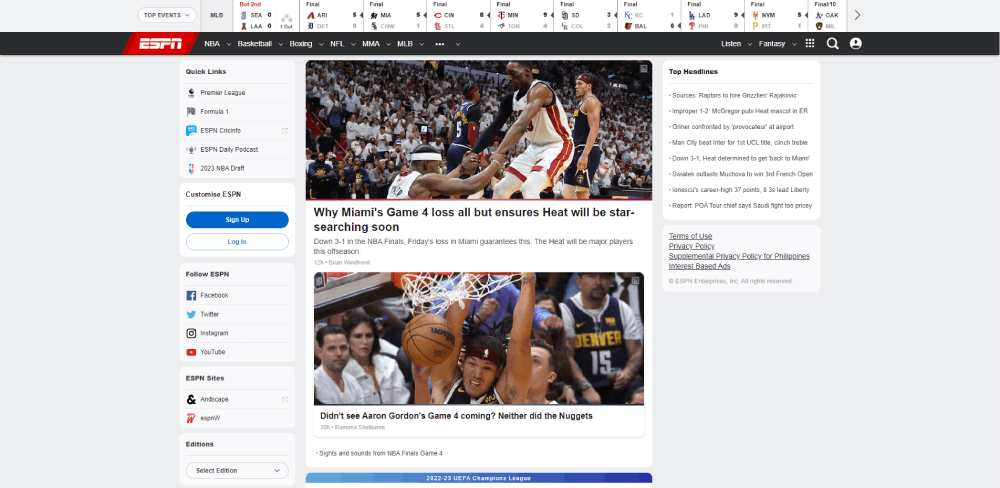Viewport: 1000px width, 488px height.
Task: Click the Sign Up button
Action: click(237, 219)
